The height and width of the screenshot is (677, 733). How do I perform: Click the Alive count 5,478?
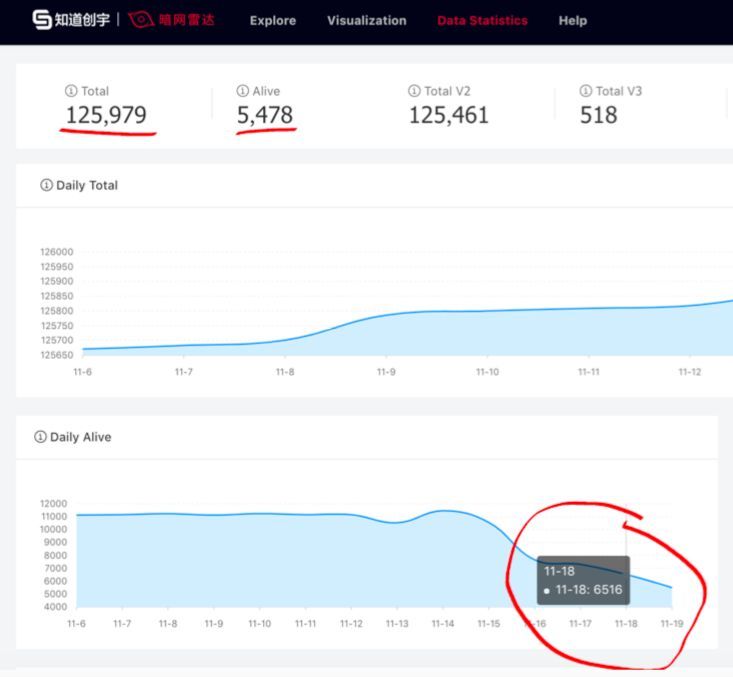coord(265,116)
